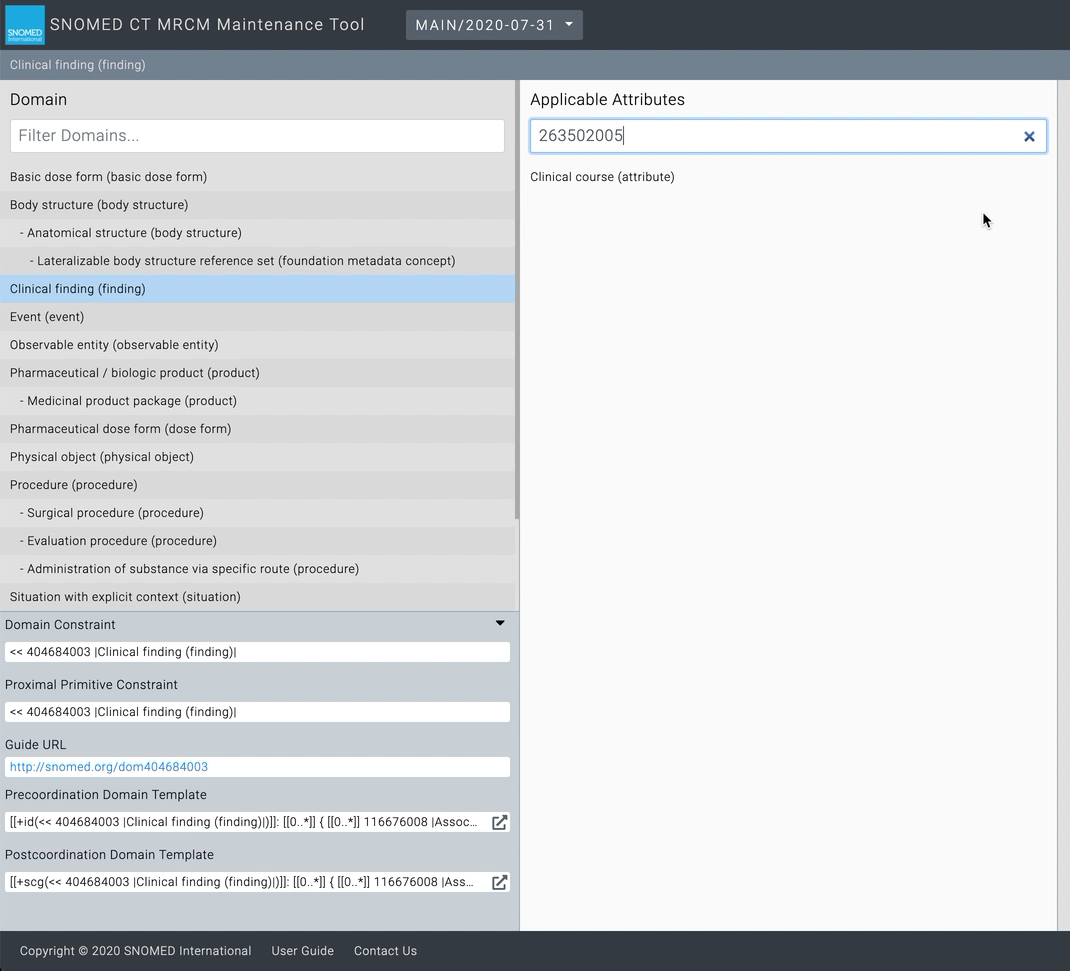Image resolution: width=1070 pixels, height=971 pixels.
Task: Open the User Guide footer link
Action: (302, 951)
